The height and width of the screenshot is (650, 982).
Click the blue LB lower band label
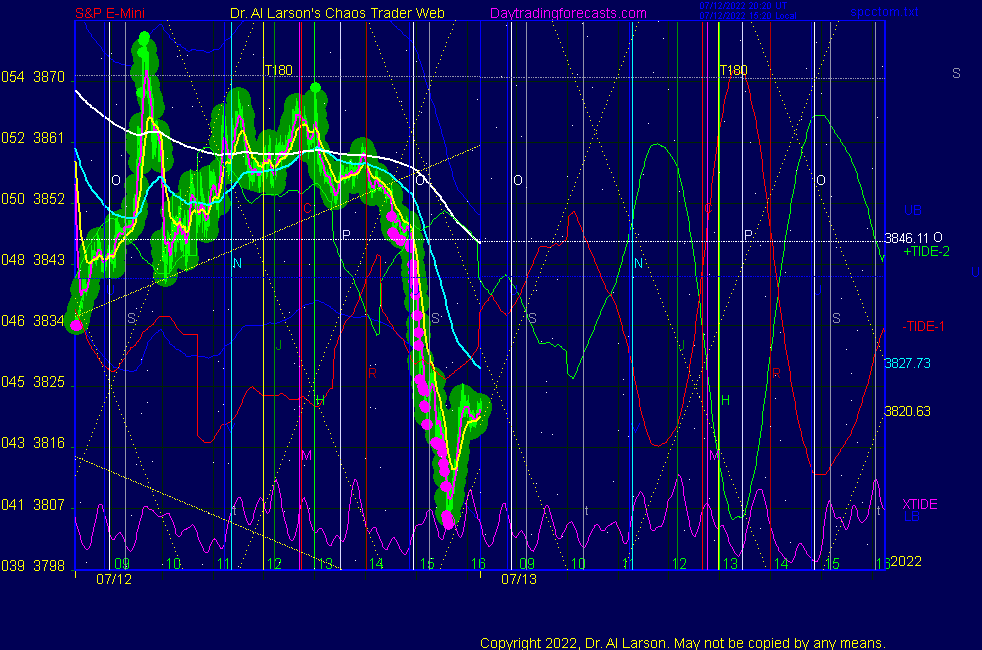912,517
